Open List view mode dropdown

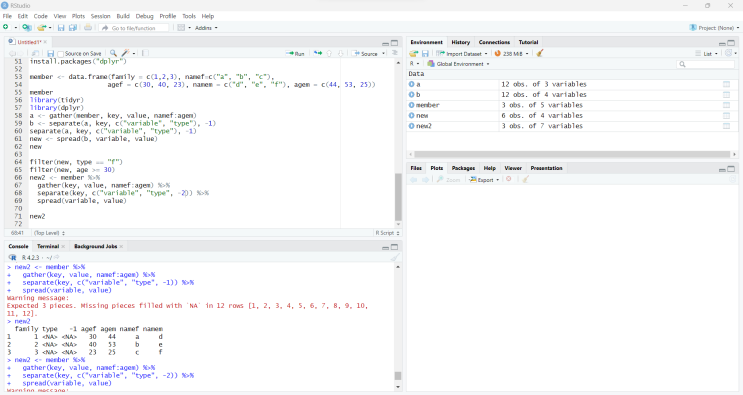coord(707,54)
